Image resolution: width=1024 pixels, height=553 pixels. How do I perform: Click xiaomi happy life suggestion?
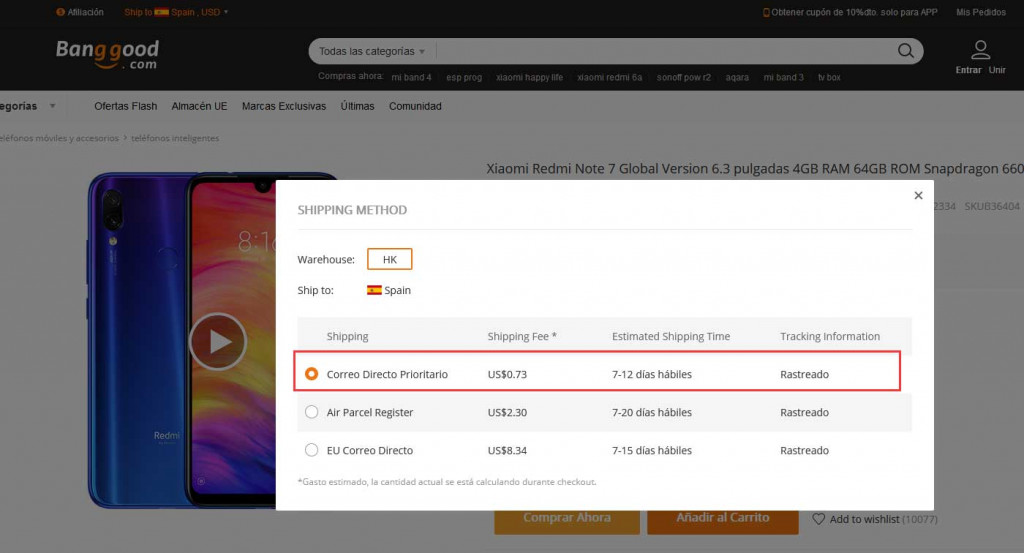click(530, 77)
